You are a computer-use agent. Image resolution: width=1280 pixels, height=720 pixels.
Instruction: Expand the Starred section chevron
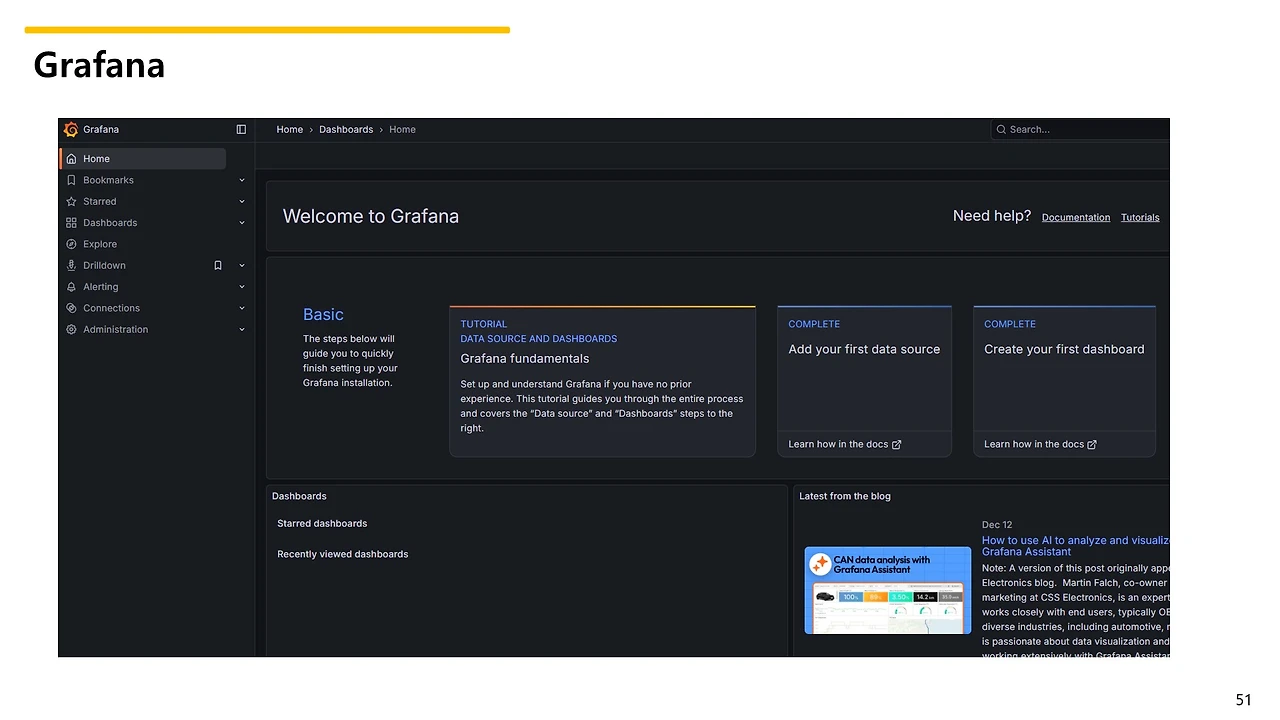242,201
